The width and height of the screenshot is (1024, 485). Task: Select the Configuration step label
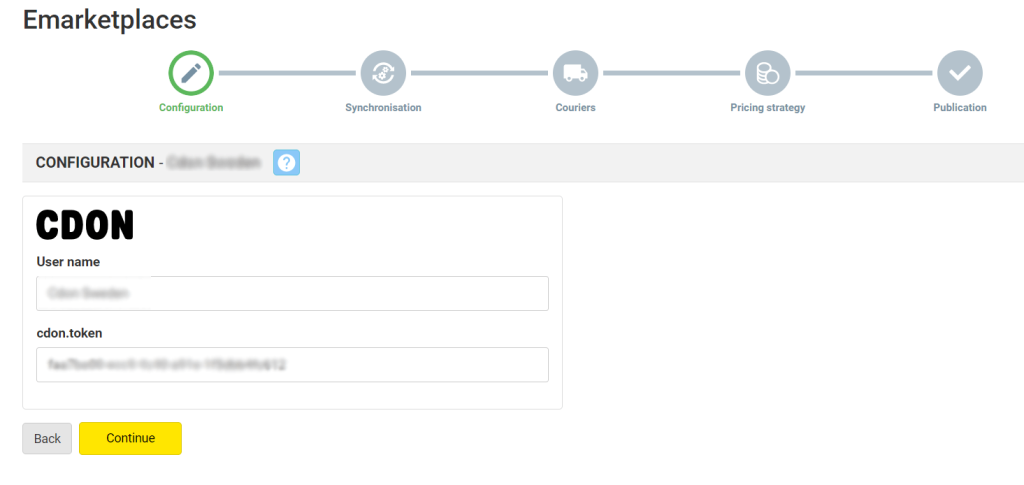point(191,108)
